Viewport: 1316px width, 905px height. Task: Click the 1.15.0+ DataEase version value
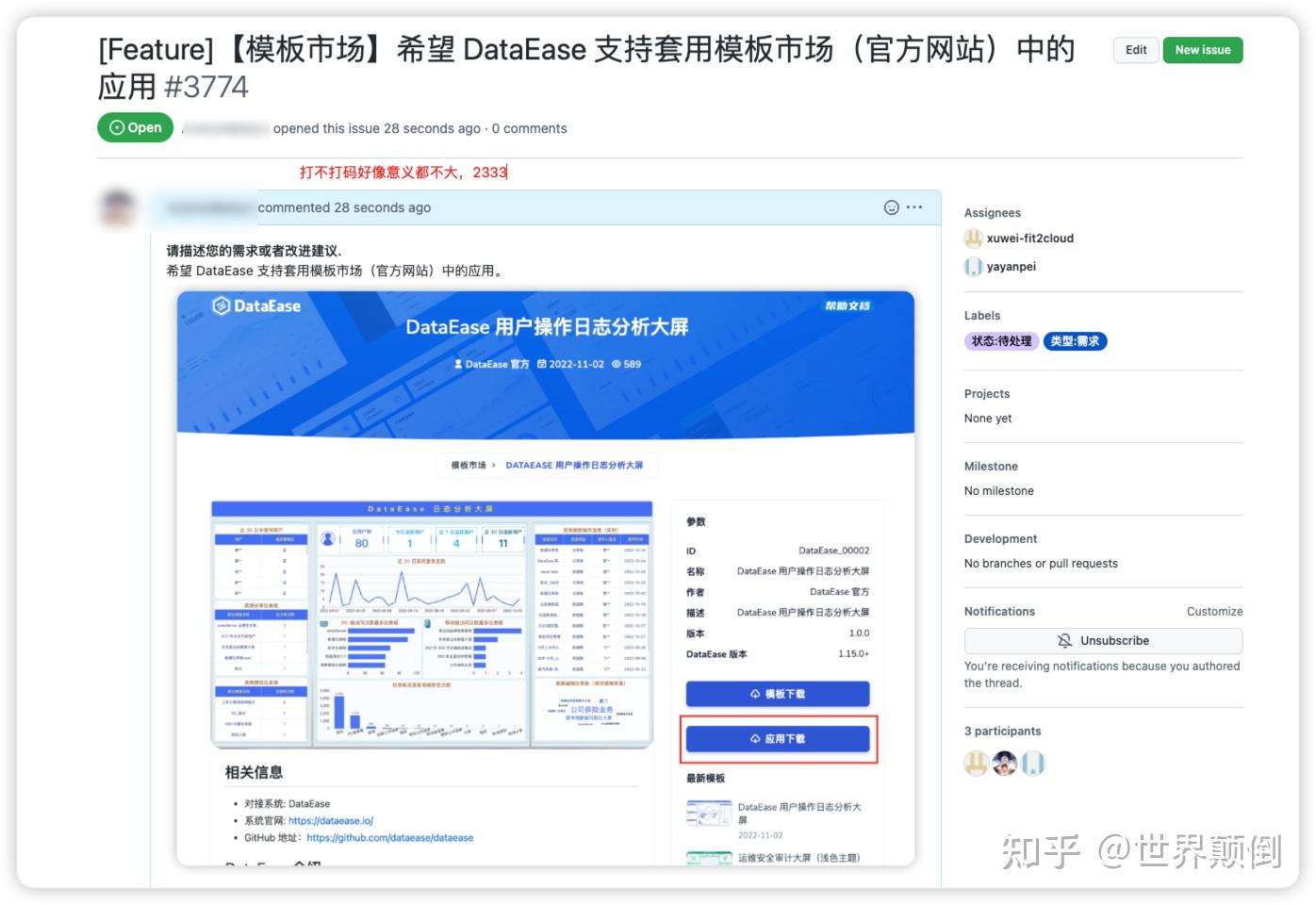(x=853, y=654)
